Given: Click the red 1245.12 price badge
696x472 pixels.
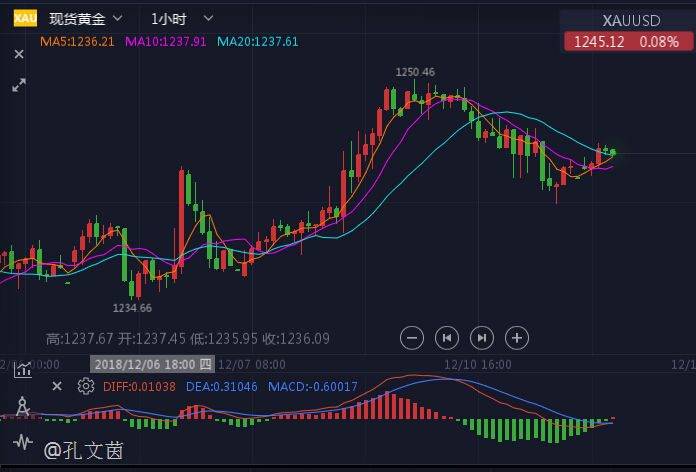Looking at the screenshot, I should tap(625, 41).
